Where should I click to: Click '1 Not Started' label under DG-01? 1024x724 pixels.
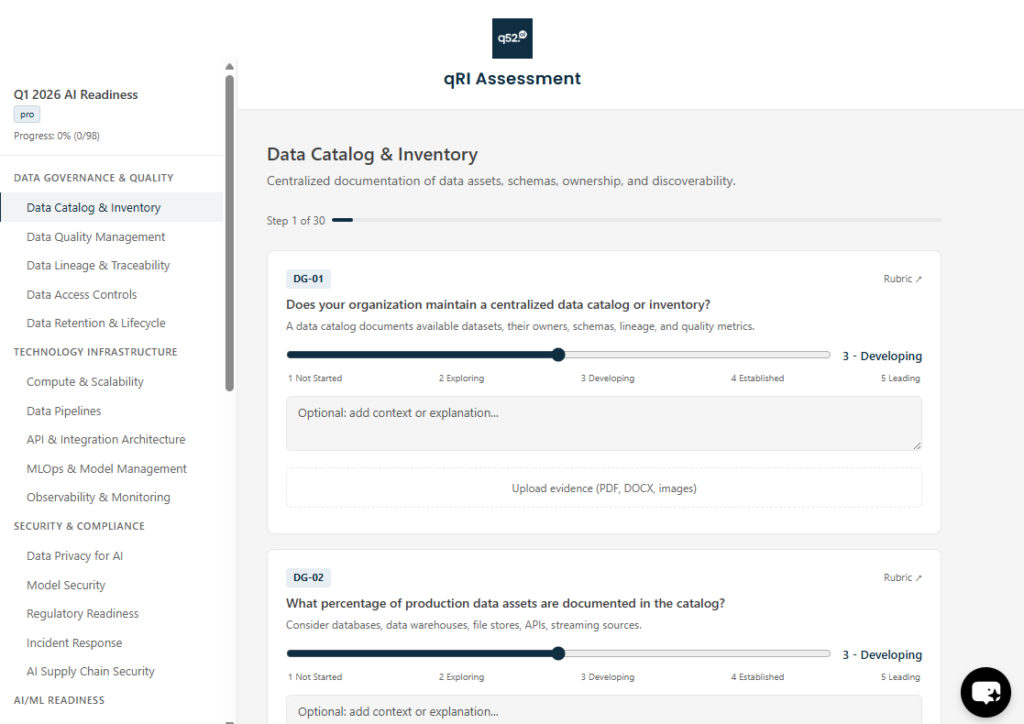pos(315,378)
